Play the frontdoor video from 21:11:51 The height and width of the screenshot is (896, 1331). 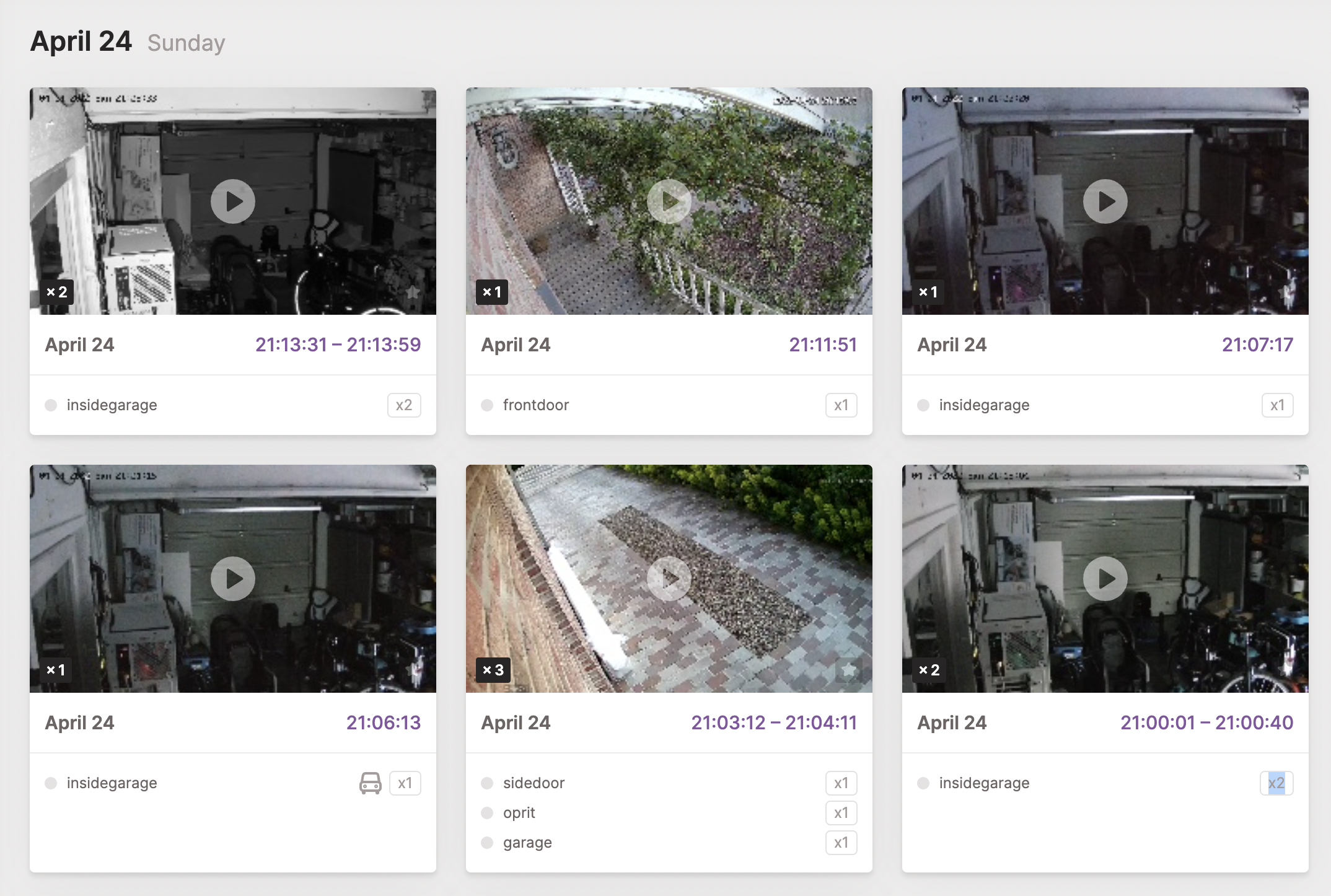(669, 201)
